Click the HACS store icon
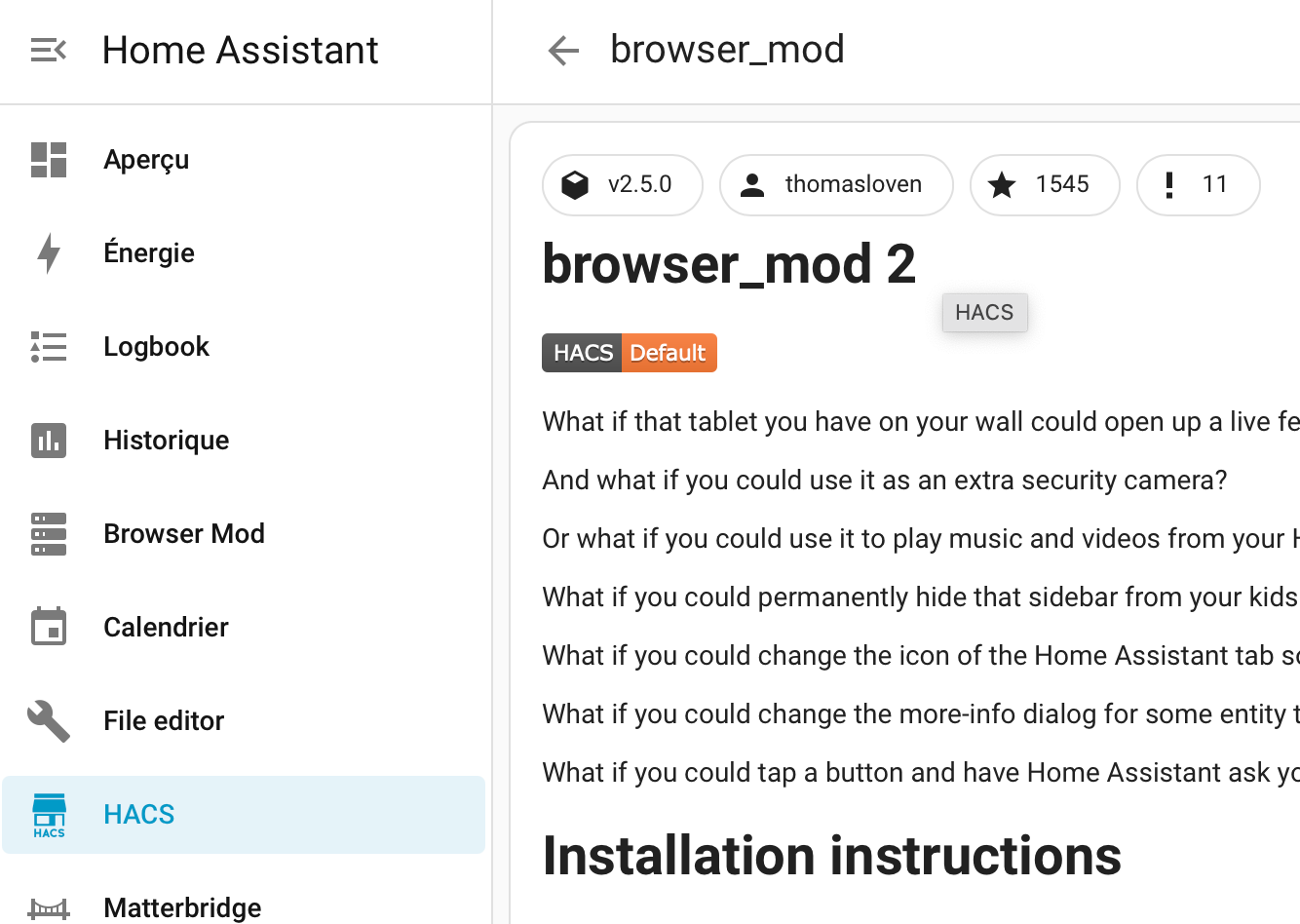Image resolution: width=1300 pixels, height=924 pixels. tap(48, 815)
